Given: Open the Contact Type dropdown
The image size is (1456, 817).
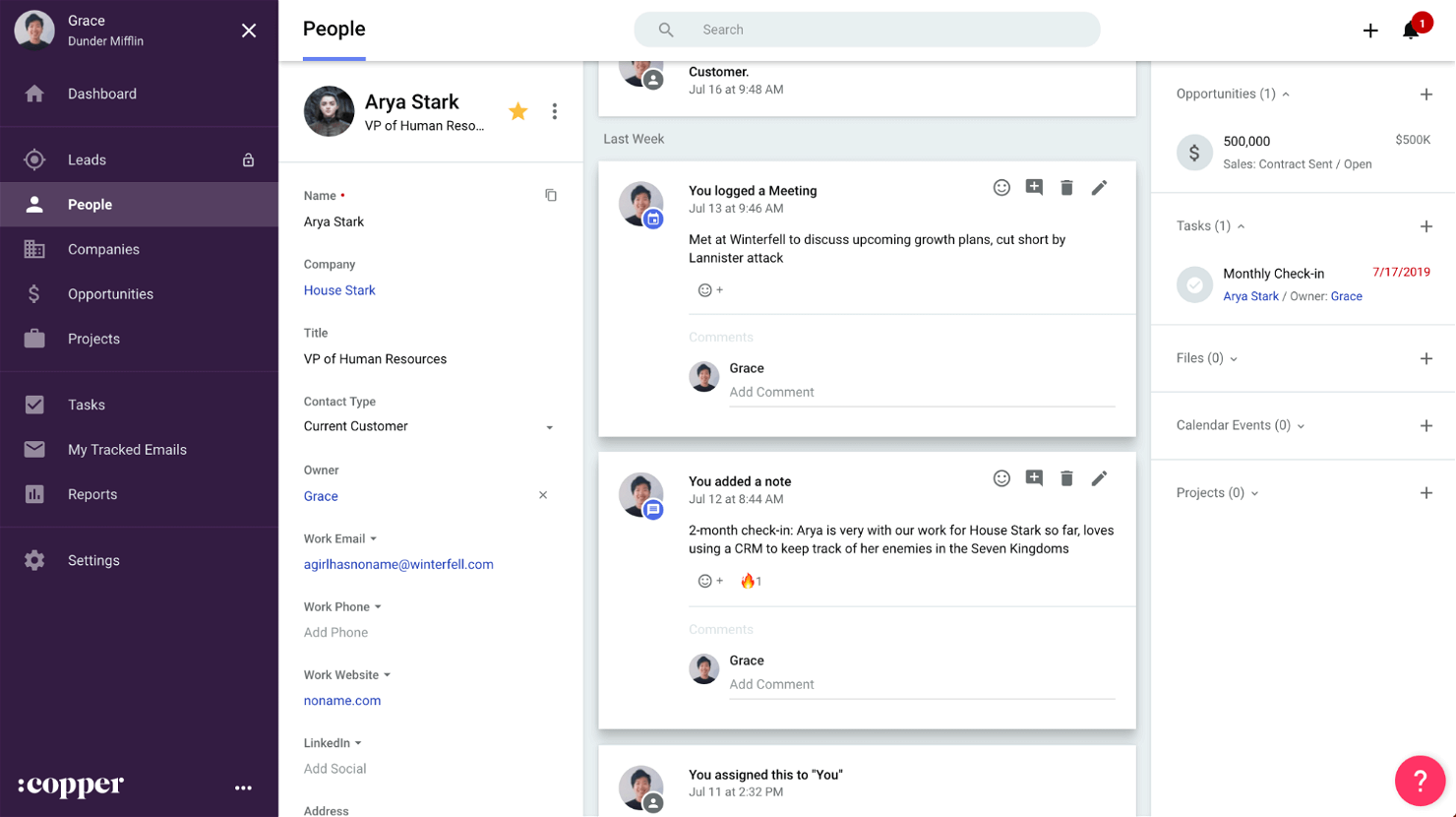Looking at the screenshot, I should (549, 426).
